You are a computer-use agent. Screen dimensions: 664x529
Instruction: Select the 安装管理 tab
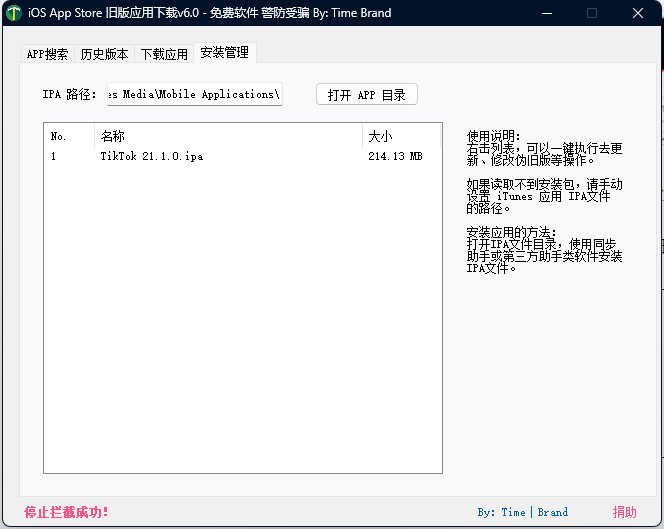coord(224,53)
